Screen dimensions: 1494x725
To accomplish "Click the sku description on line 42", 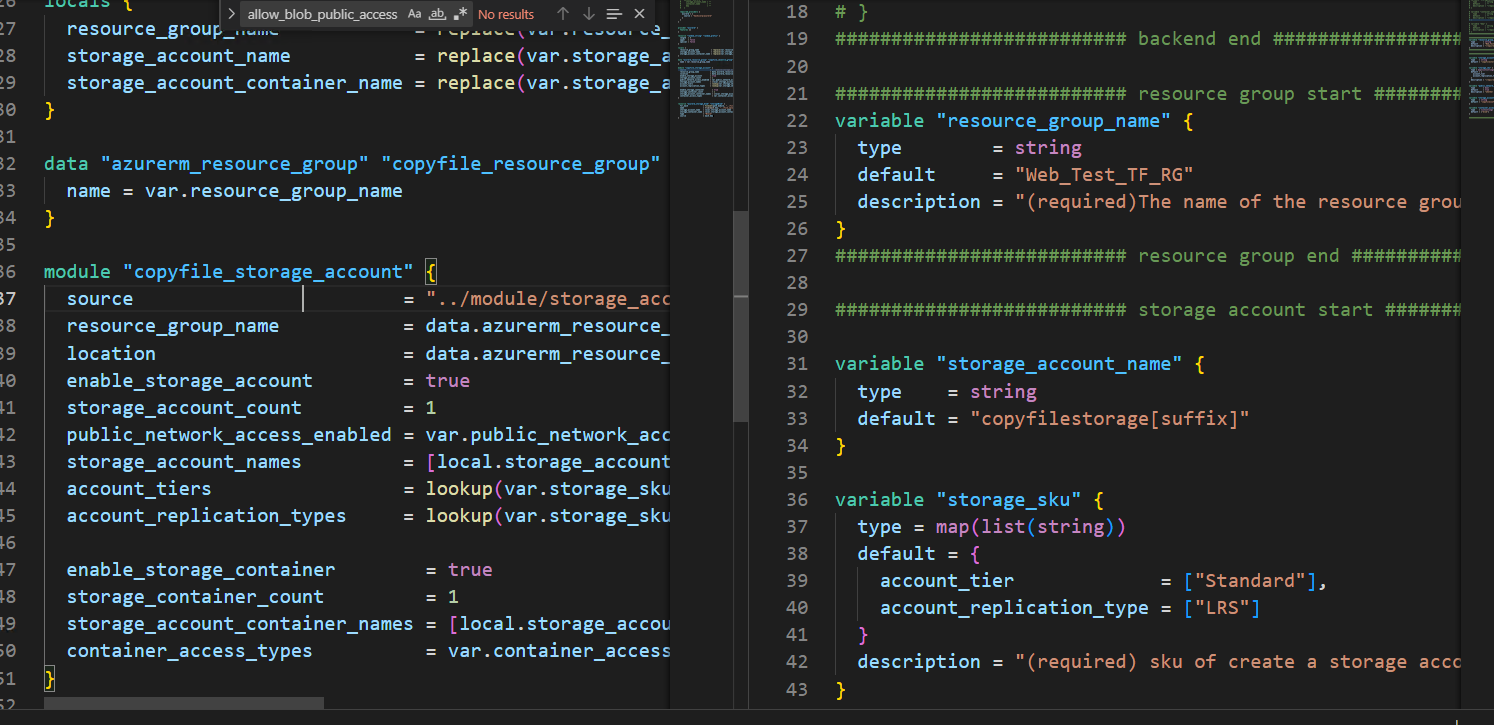I will click(1158, 661).
